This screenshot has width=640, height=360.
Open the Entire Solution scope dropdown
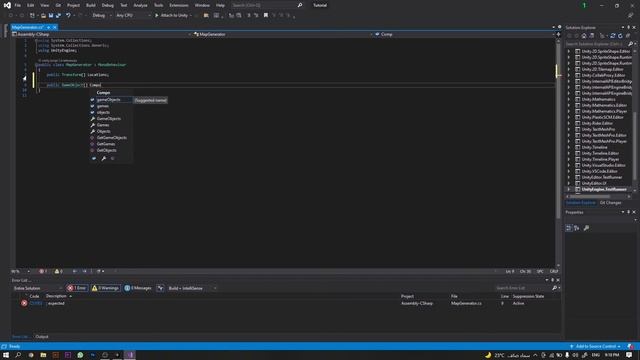[37, 288]
